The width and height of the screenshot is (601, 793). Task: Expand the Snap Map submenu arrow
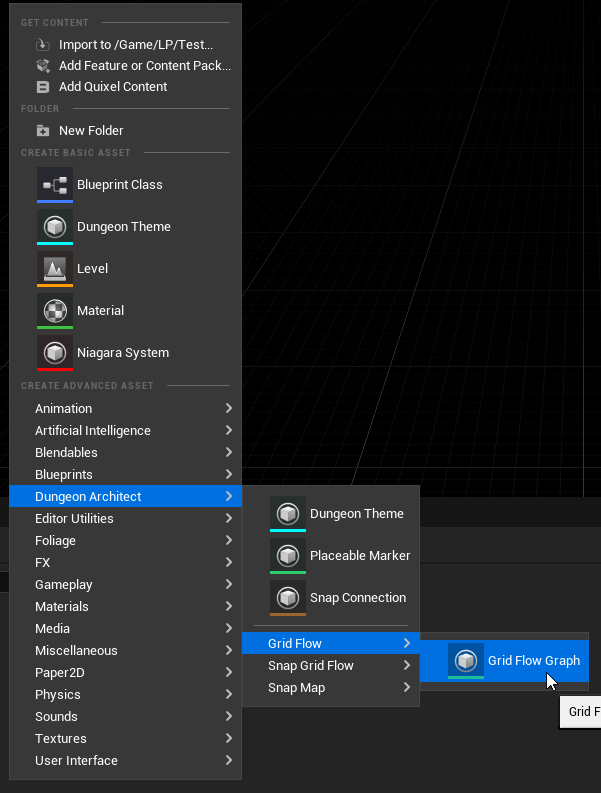(407, 687)
